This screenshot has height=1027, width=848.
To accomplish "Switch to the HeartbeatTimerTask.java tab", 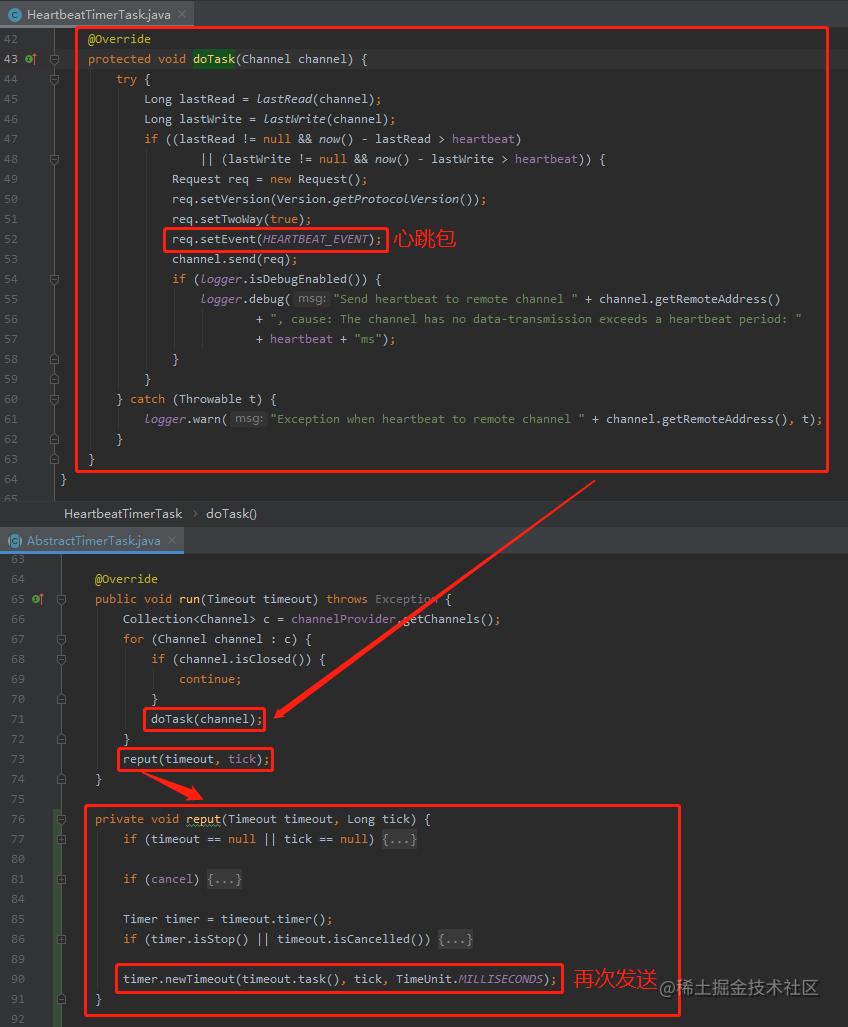I will point(98,14).
